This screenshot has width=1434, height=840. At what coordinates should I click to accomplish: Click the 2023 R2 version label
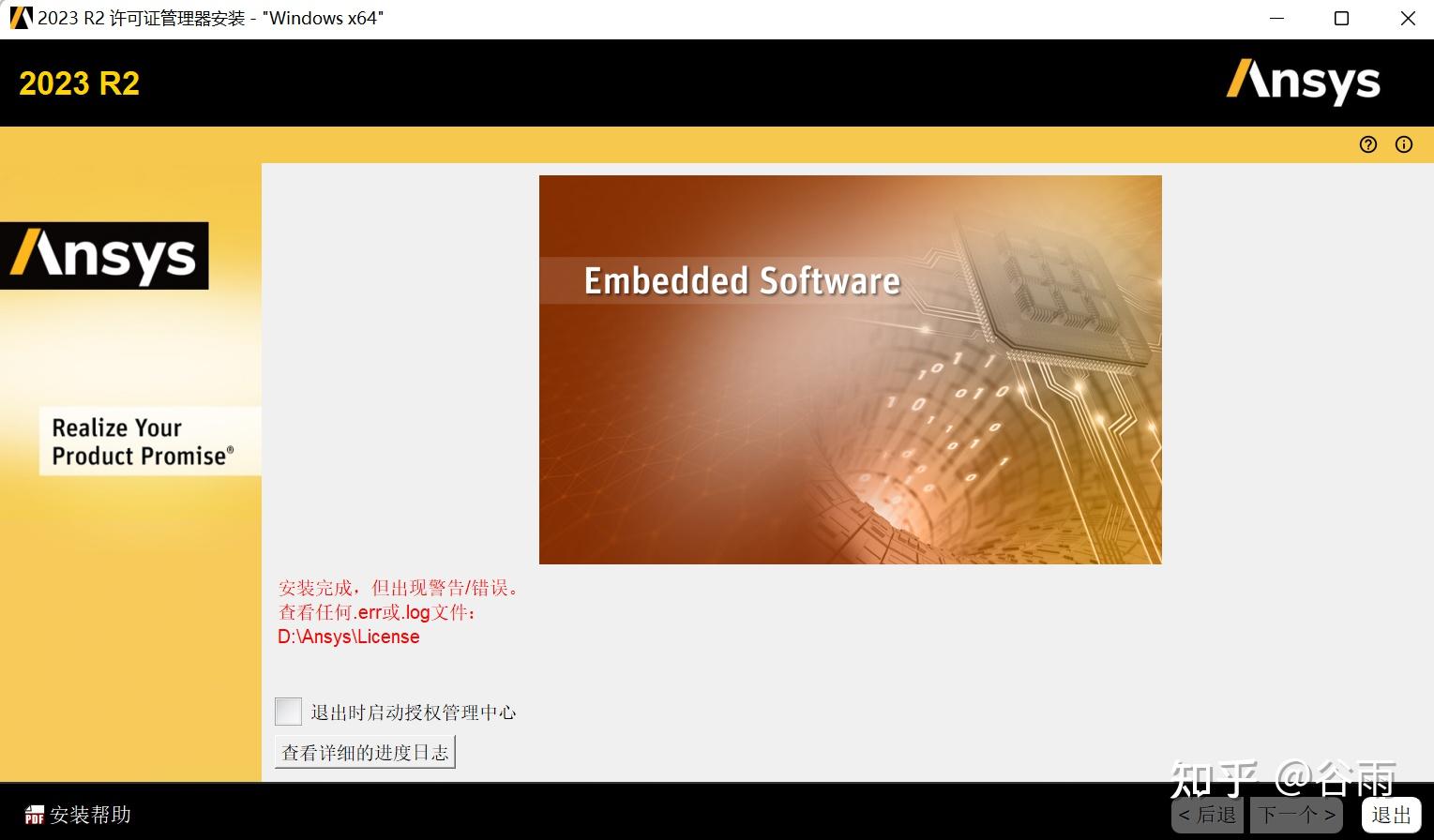(79, 83)
